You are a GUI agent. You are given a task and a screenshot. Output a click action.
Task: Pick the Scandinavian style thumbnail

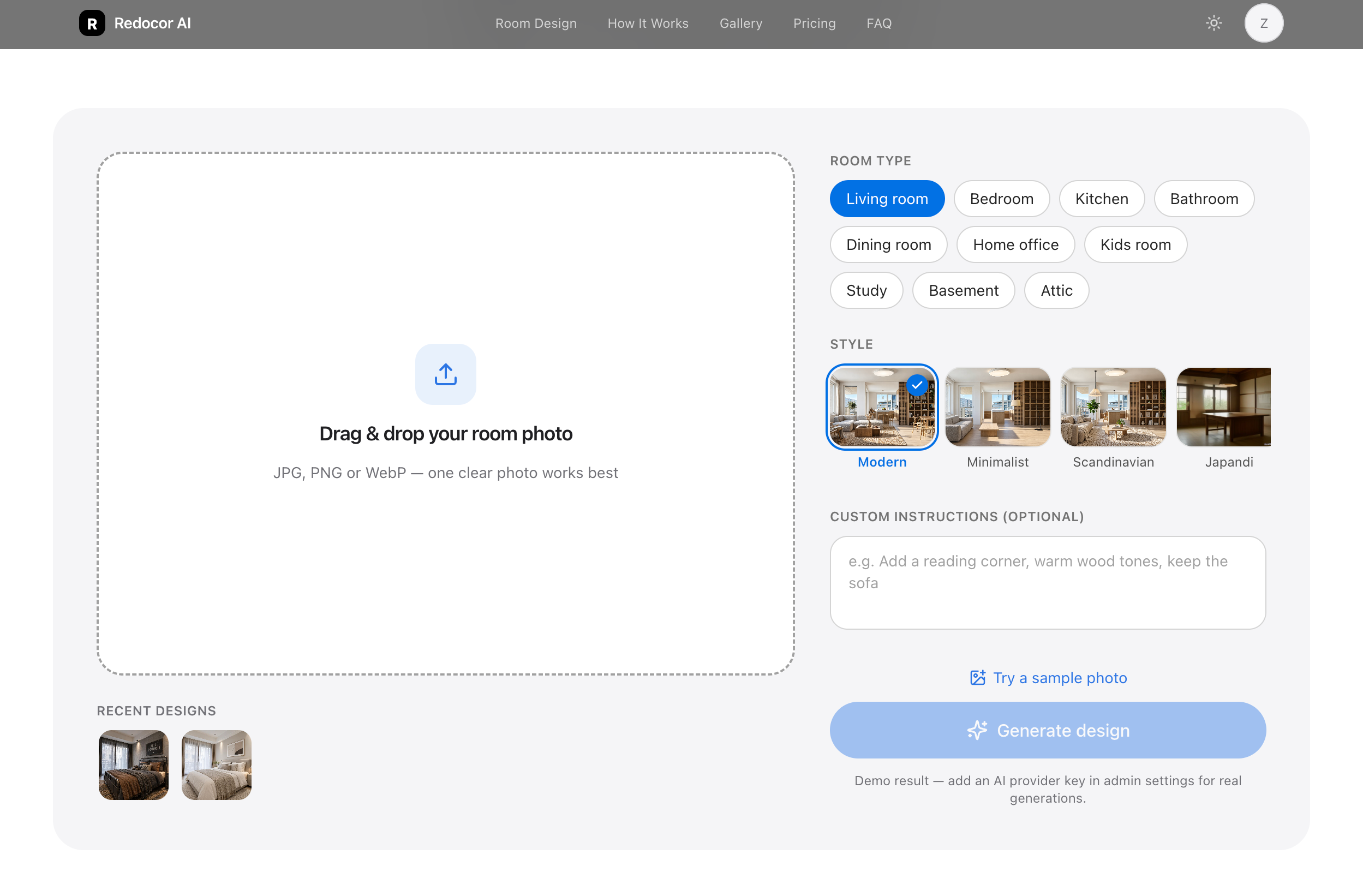pos(1113,407)
